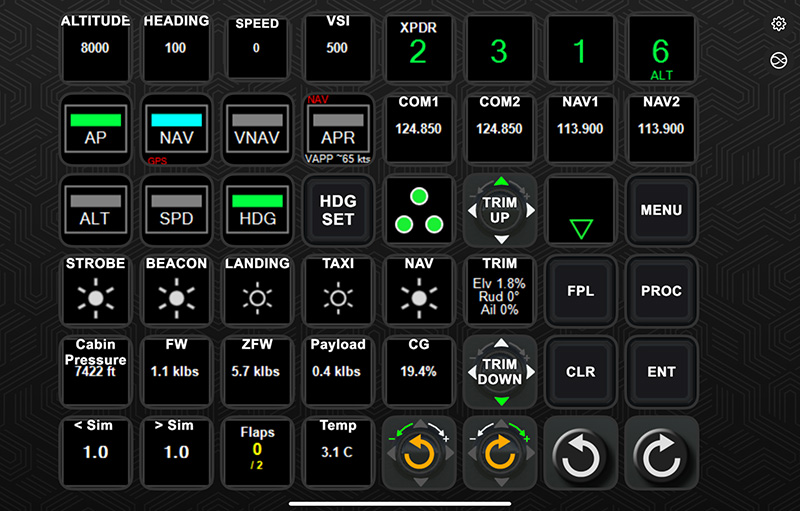Switch on the TAXI light
Viewport: 800px width, 511px height.
(x=338, y=291)
